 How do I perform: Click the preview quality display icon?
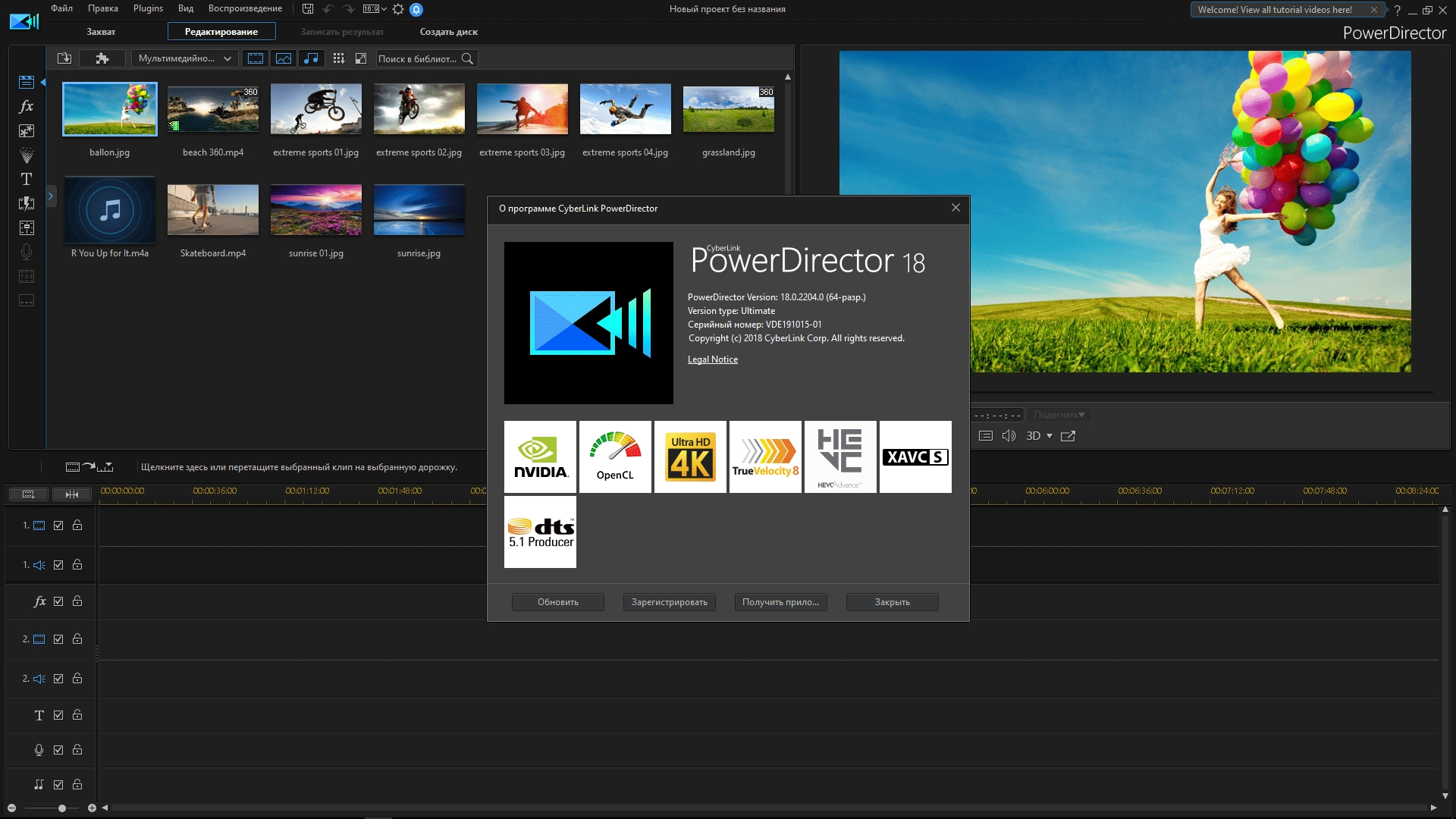(986, 436)
